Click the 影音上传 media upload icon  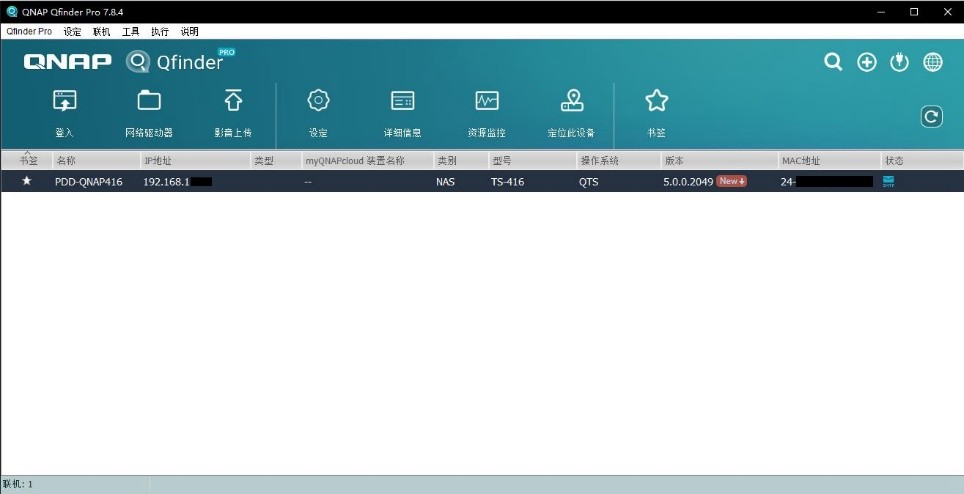(233, 101)
